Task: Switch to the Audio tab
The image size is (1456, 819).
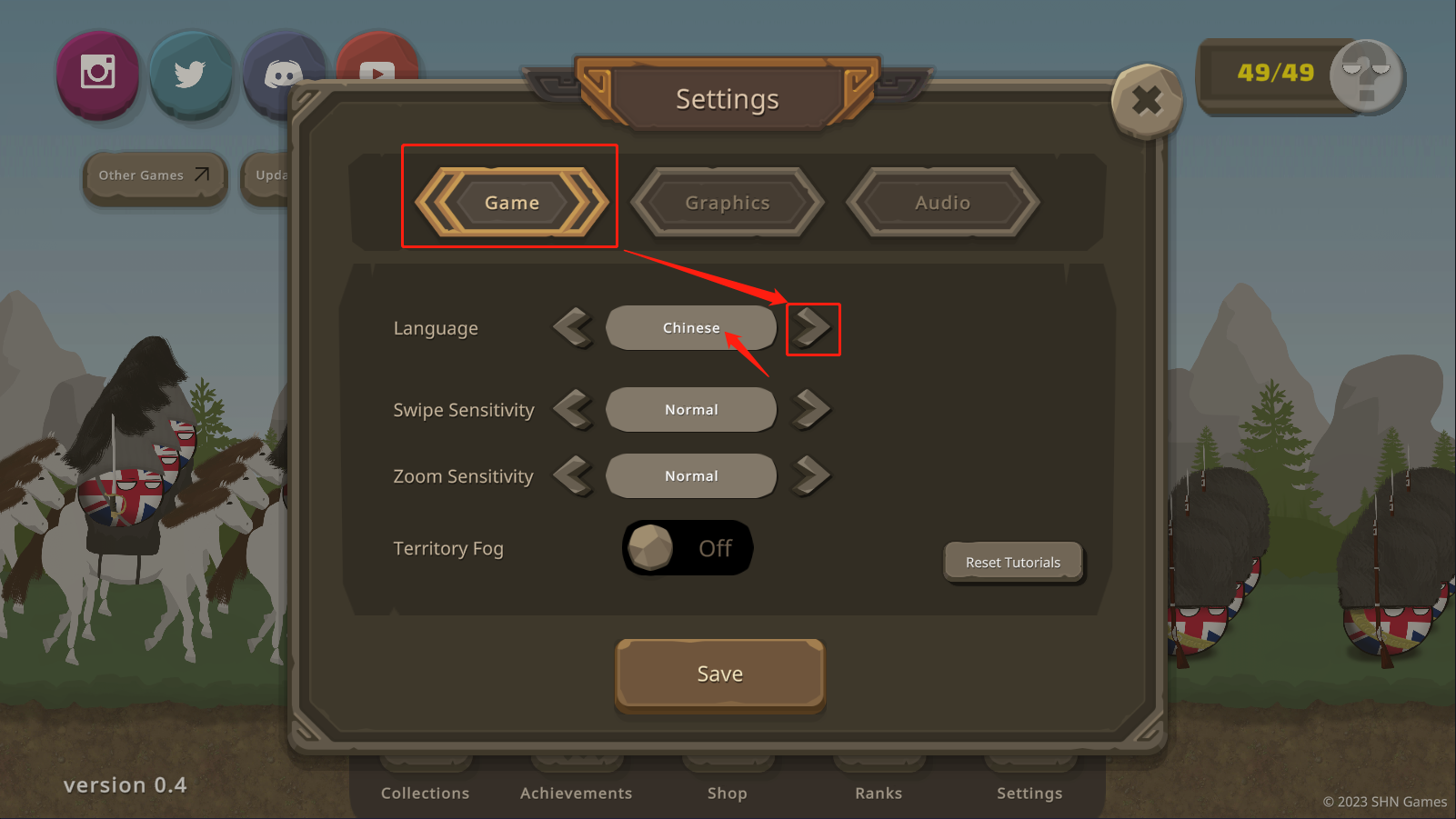Action: (x=943, y=202)
